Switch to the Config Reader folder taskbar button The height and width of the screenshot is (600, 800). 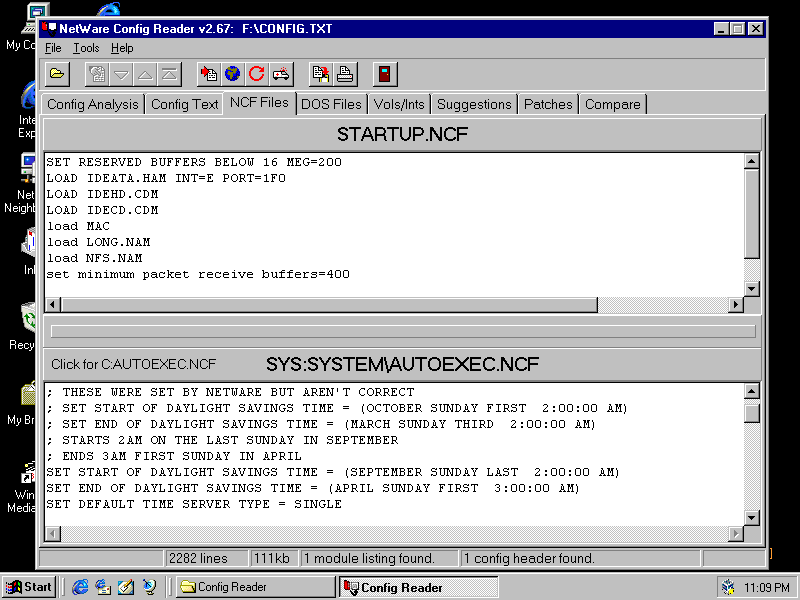coord(255,587)
